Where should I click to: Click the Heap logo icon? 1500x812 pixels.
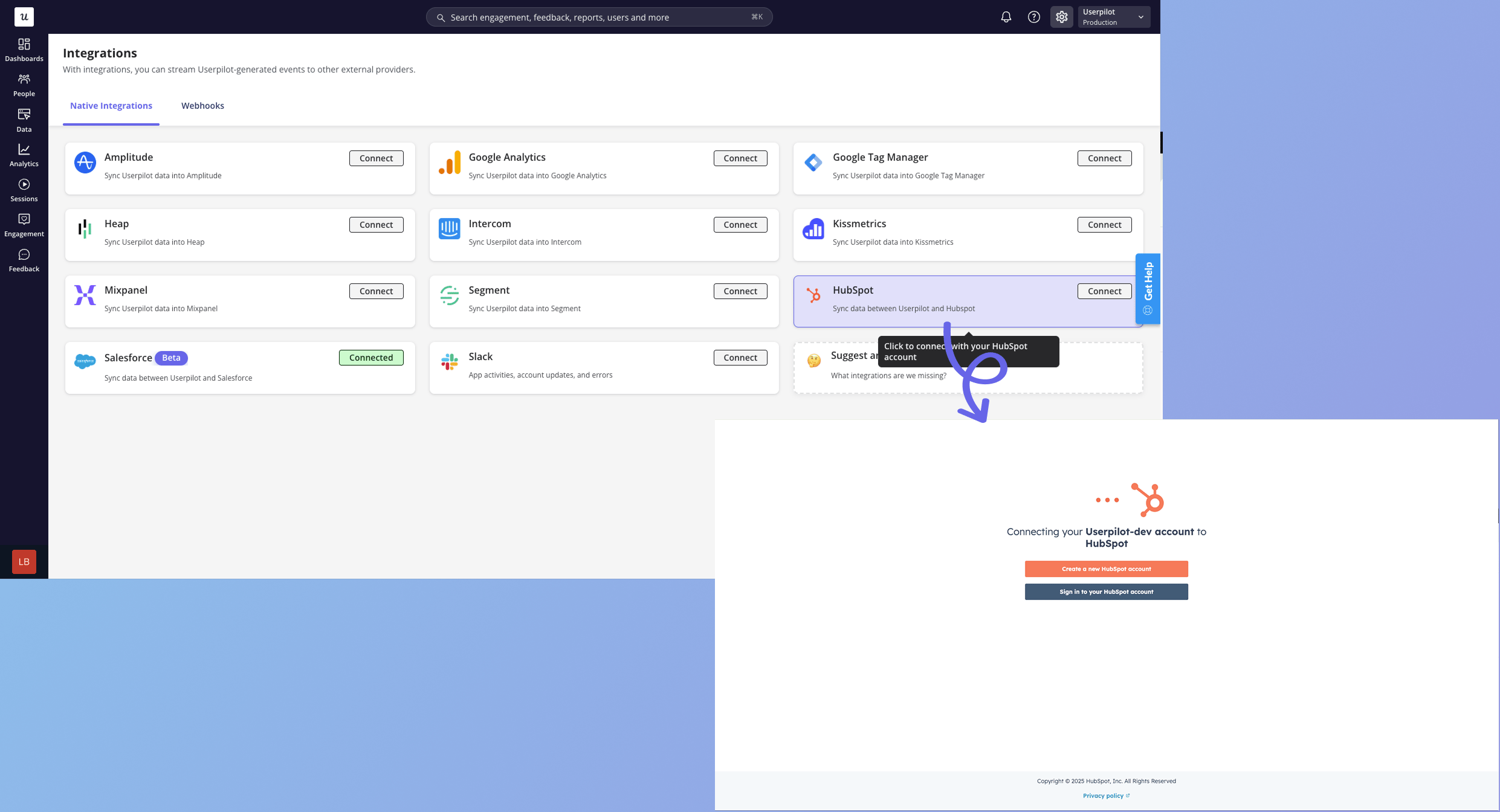85,229
